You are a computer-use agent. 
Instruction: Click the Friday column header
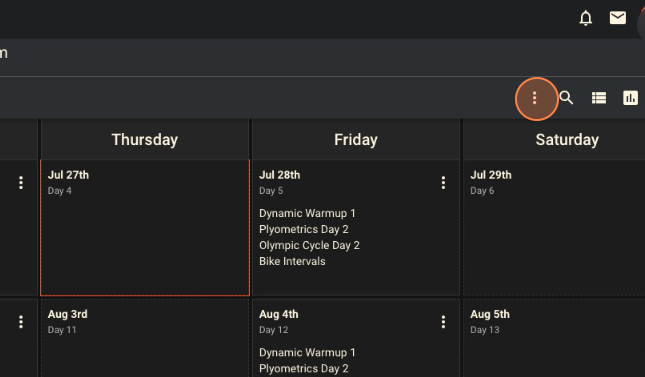(x=356, y=140)
